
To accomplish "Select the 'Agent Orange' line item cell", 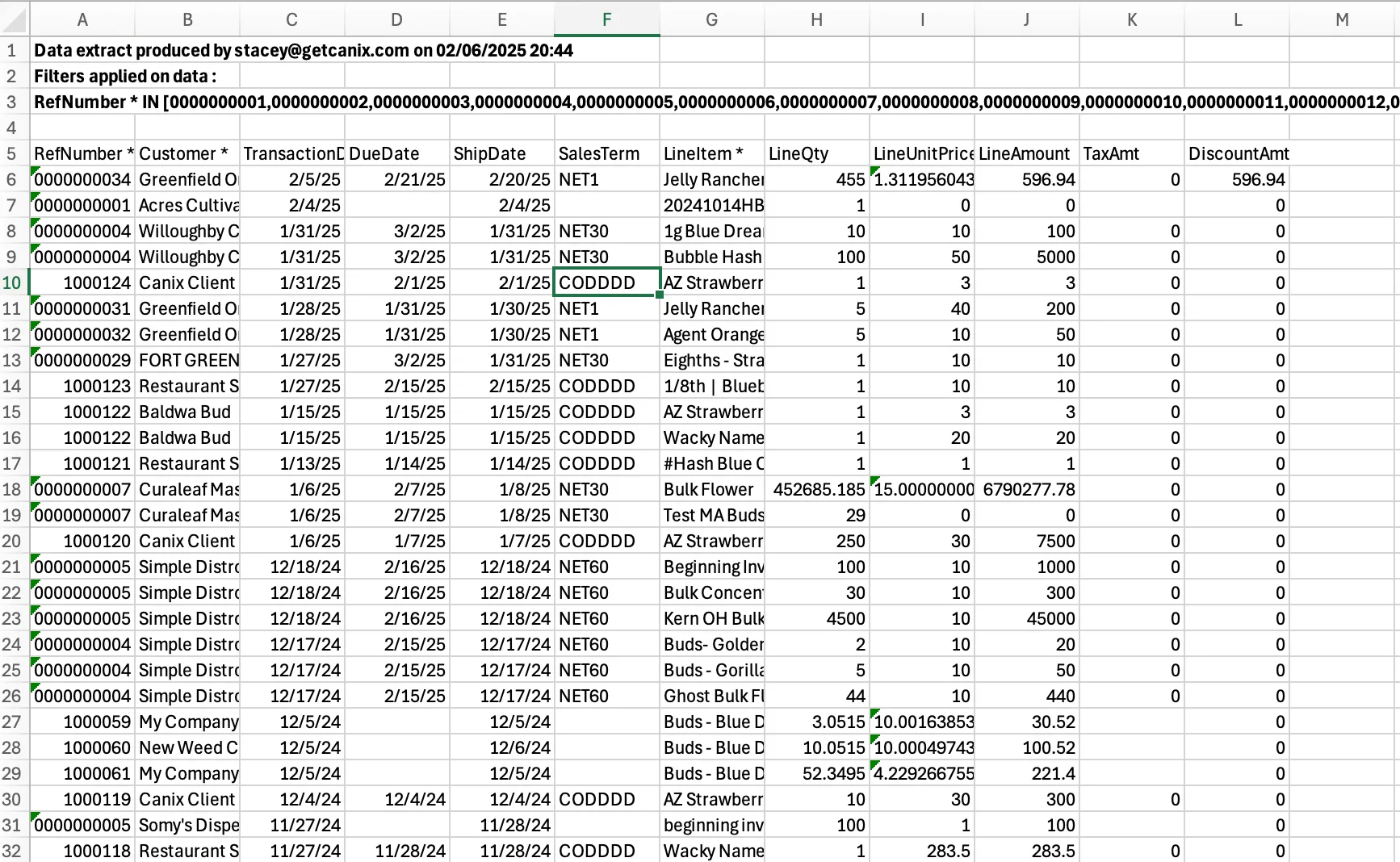I will click(712, 335).
